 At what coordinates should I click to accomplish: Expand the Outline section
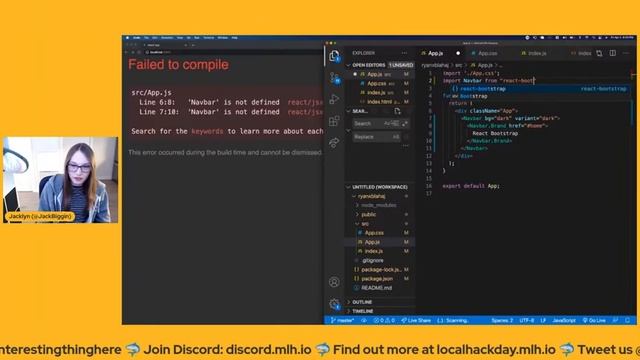(362, 302)
